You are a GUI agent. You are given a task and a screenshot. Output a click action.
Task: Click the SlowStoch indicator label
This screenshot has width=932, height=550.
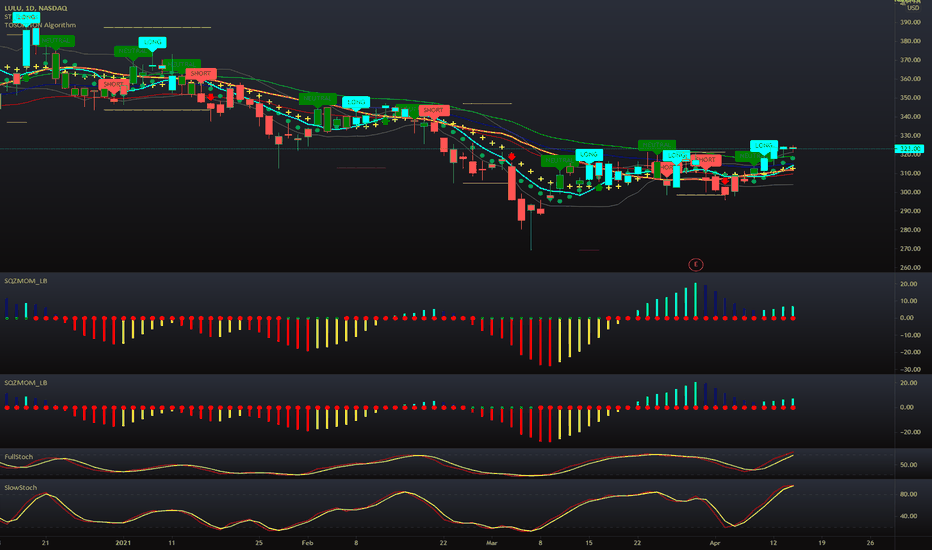[20, 488]
